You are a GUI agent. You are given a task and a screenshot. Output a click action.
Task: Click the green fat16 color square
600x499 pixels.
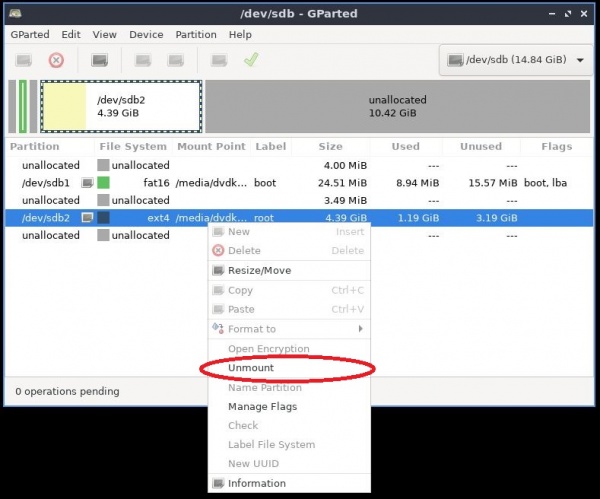[x=103, y=183]
